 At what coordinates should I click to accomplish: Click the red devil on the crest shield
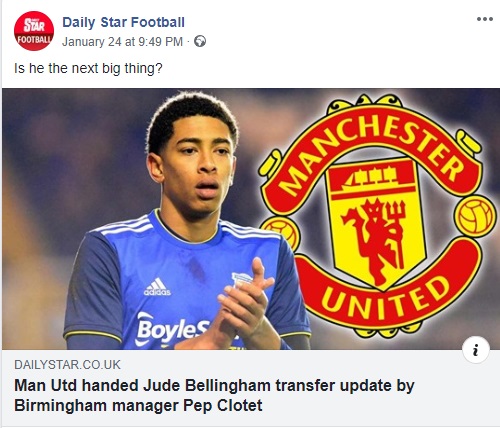point(375,239)
